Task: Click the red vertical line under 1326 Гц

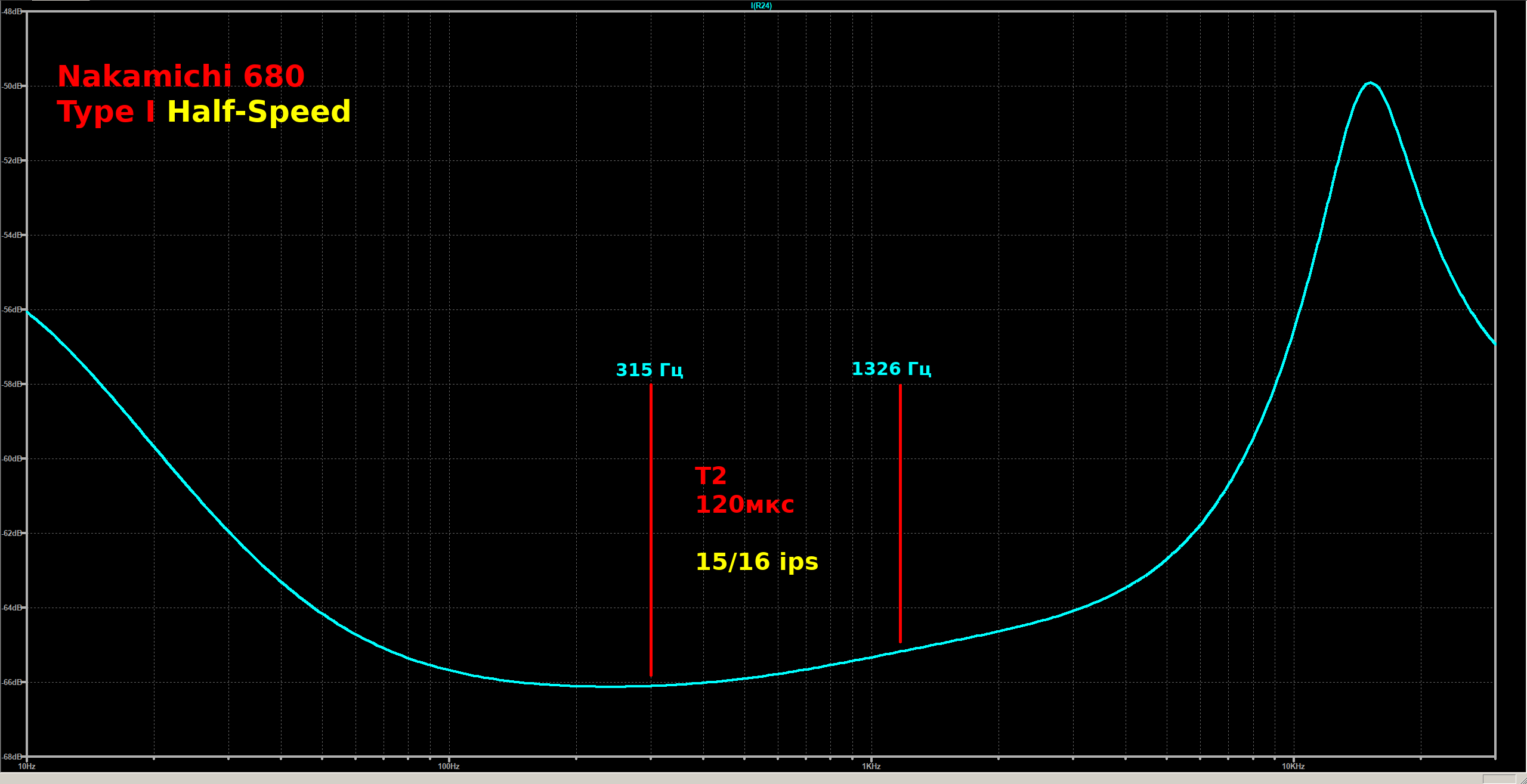Action: point(900,513)
